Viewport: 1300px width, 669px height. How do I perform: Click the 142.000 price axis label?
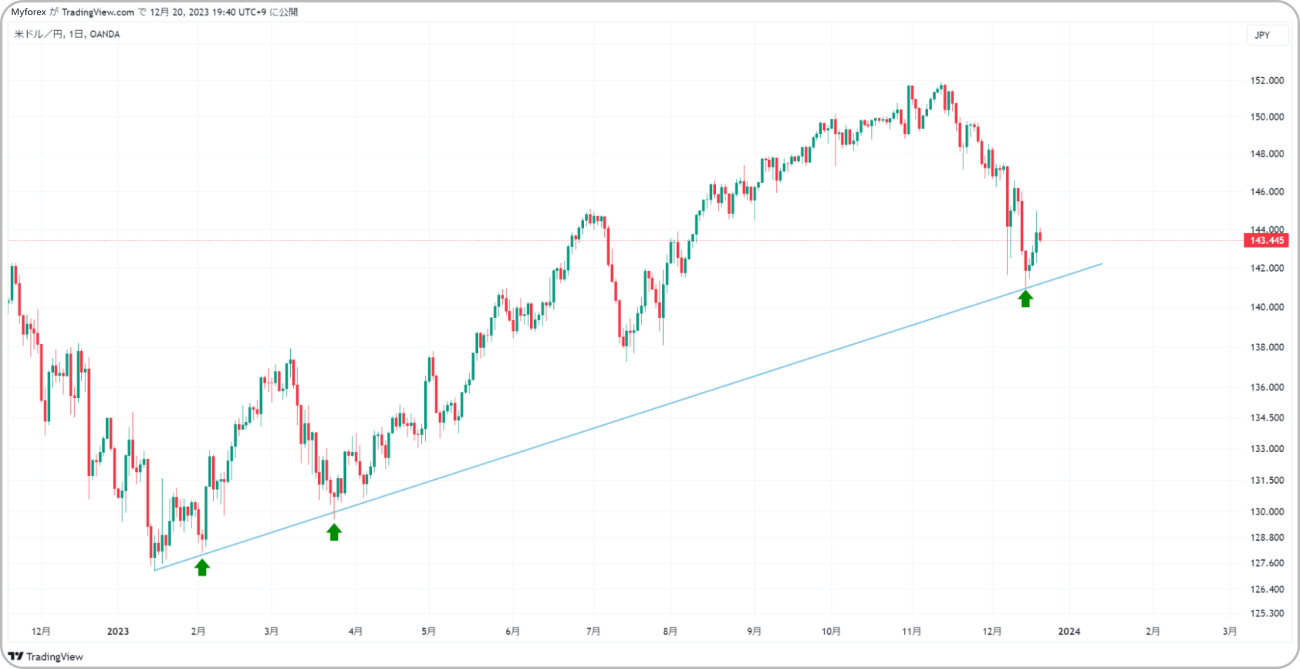1265,268
